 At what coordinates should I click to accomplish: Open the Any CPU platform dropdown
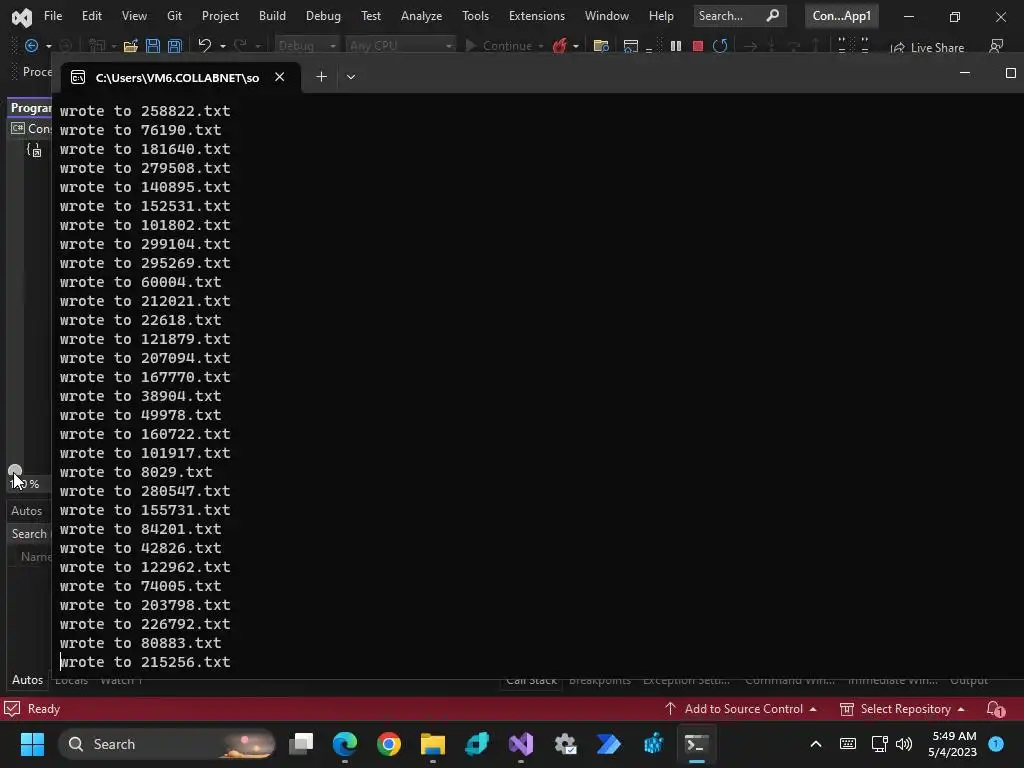[x=400, y=46]
